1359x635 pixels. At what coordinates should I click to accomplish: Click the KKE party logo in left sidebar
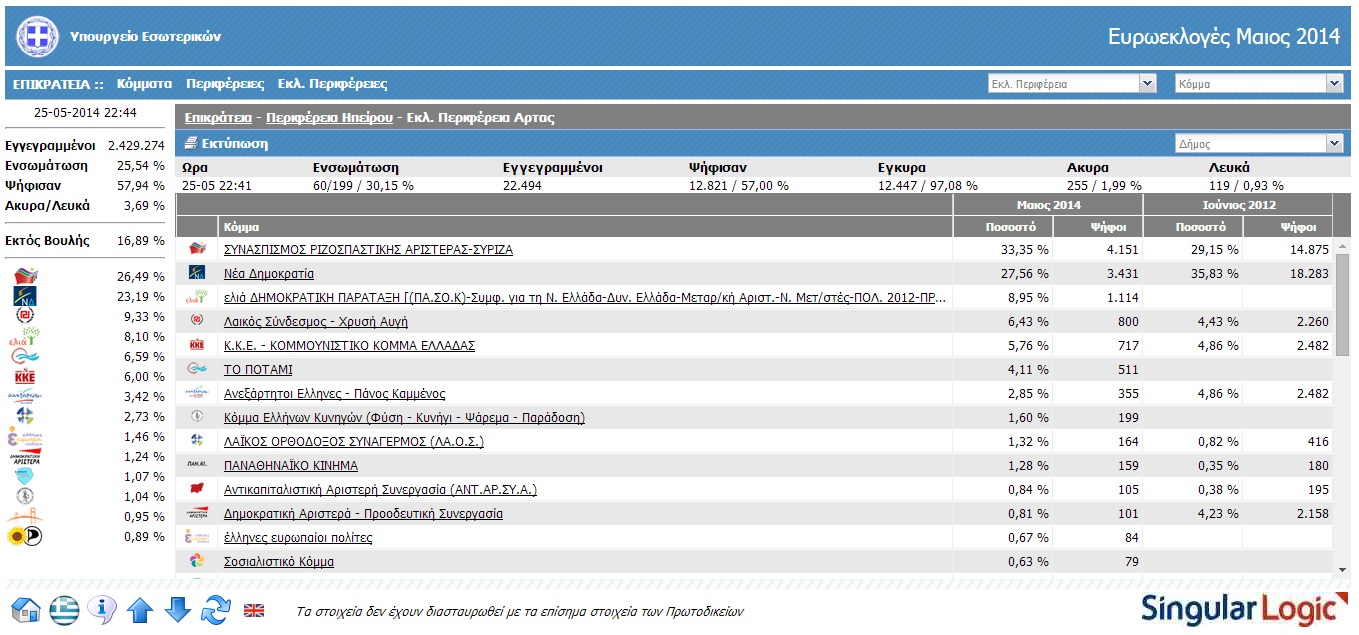coord(25,377)
